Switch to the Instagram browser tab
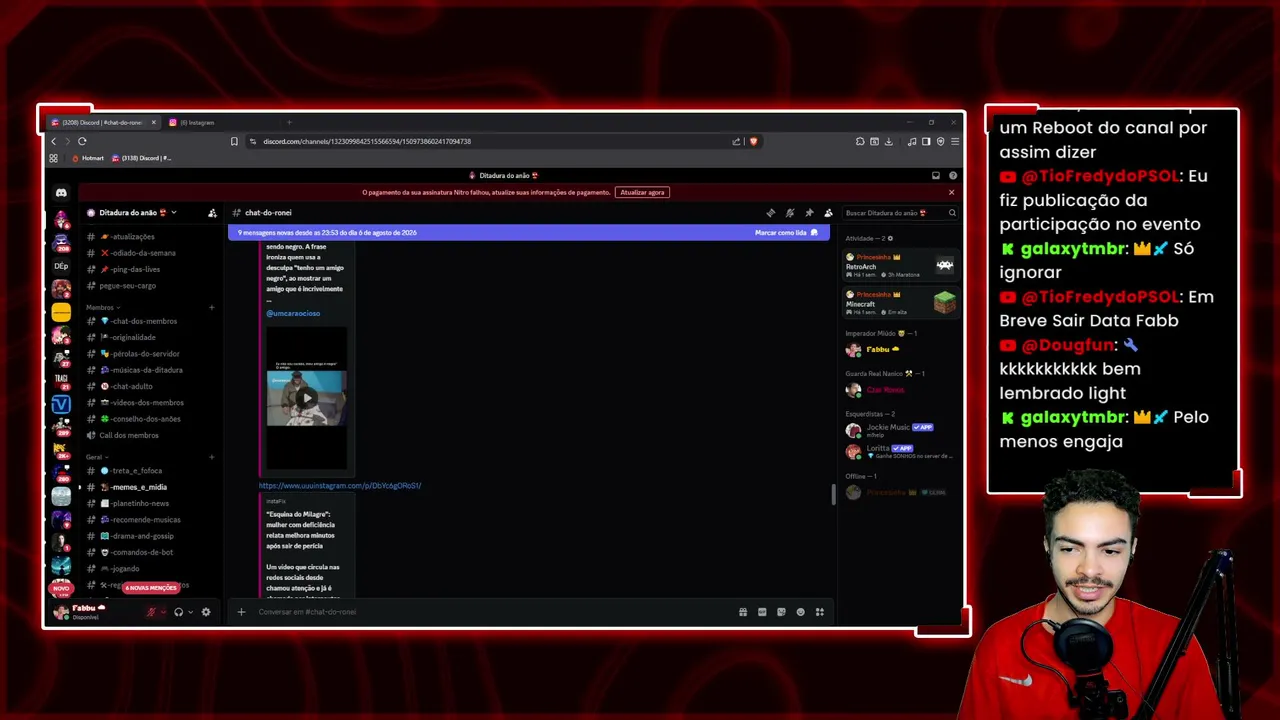The image size is (1280, 720). click(200, 123)
